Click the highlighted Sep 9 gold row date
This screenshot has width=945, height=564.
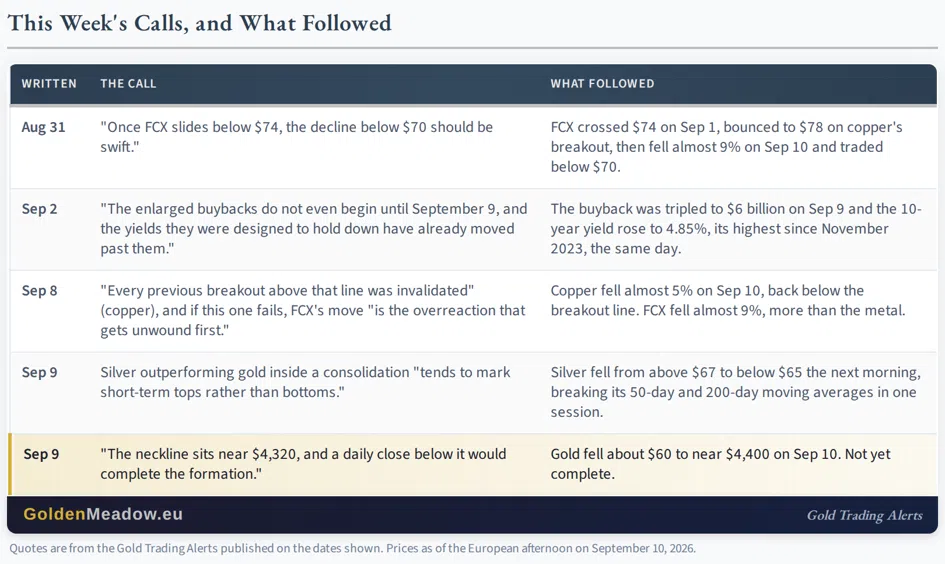(x=41, y=454)
